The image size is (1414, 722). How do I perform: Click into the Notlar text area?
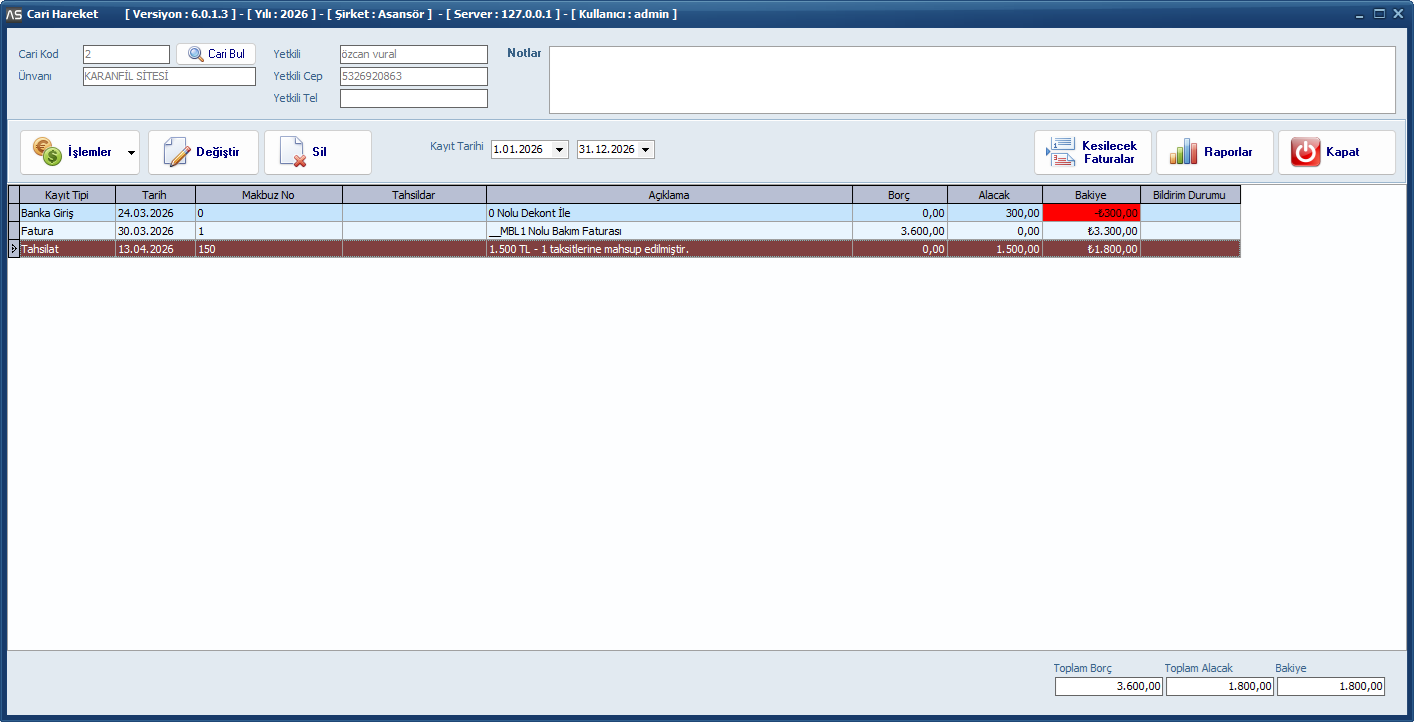pos(971,80)
